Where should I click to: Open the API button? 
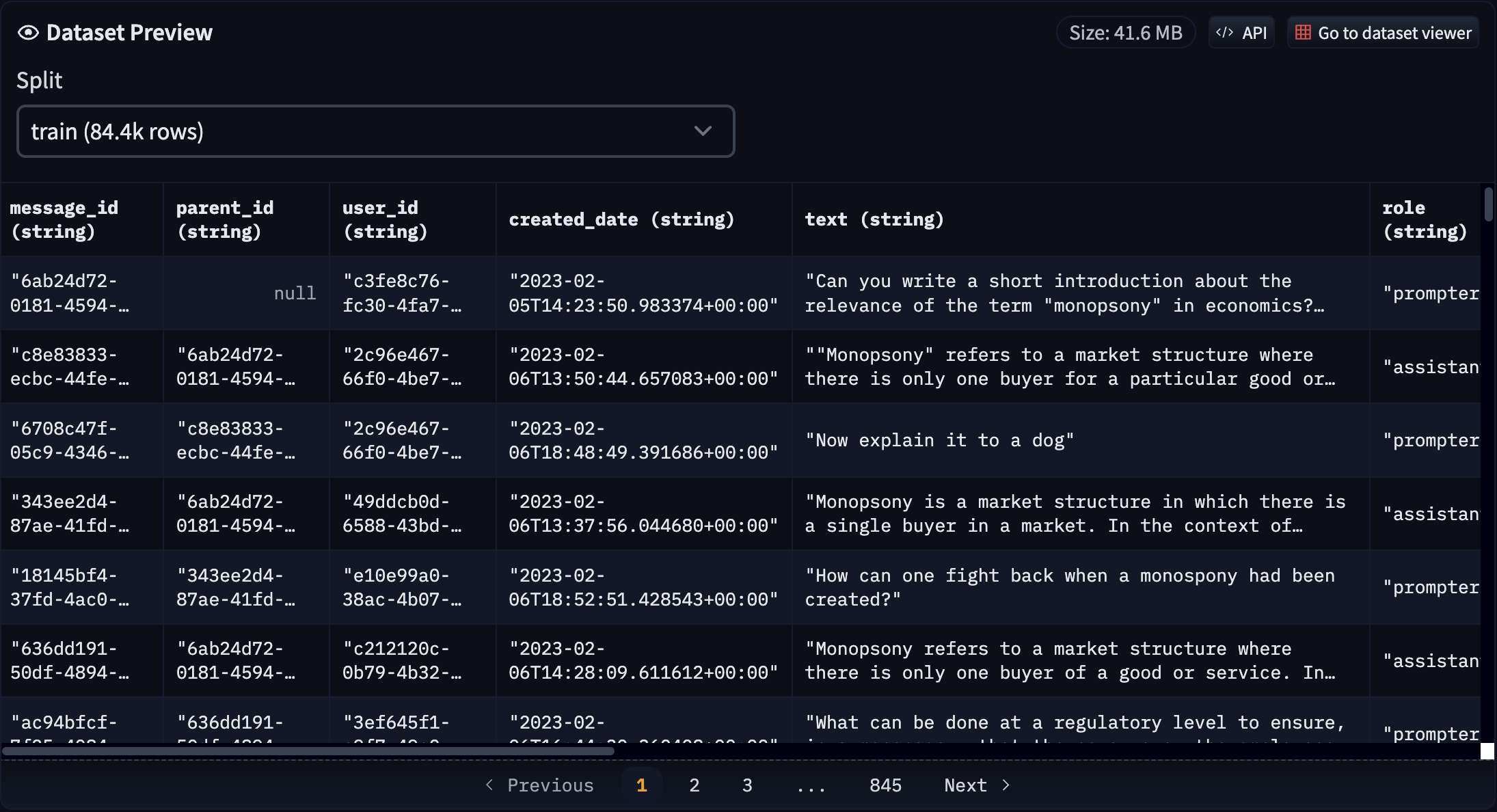click(x=1241, y=33)
